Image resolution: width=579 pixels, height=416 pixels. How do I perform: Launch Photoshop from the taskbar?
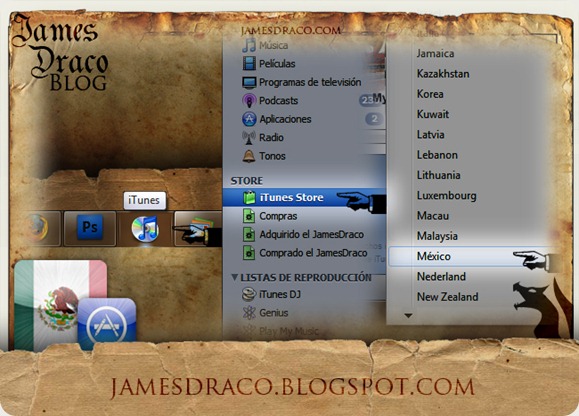tap(90, 228)
